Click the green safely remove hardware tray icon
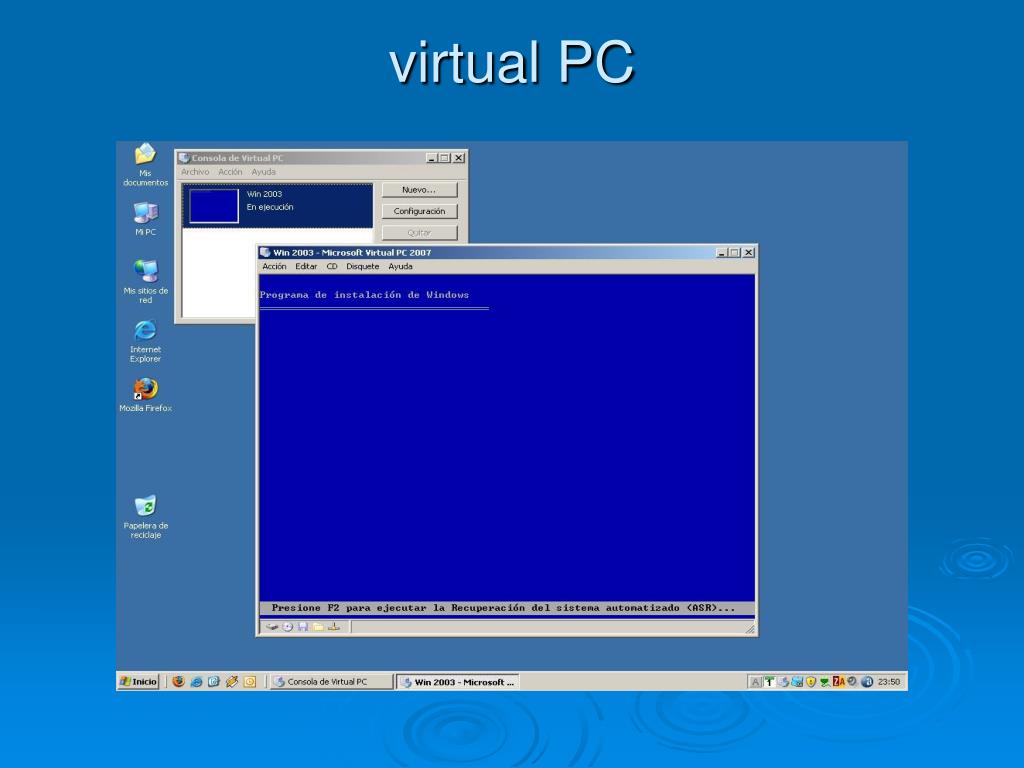The image size is (1024, 768). (x=825, y=682)
